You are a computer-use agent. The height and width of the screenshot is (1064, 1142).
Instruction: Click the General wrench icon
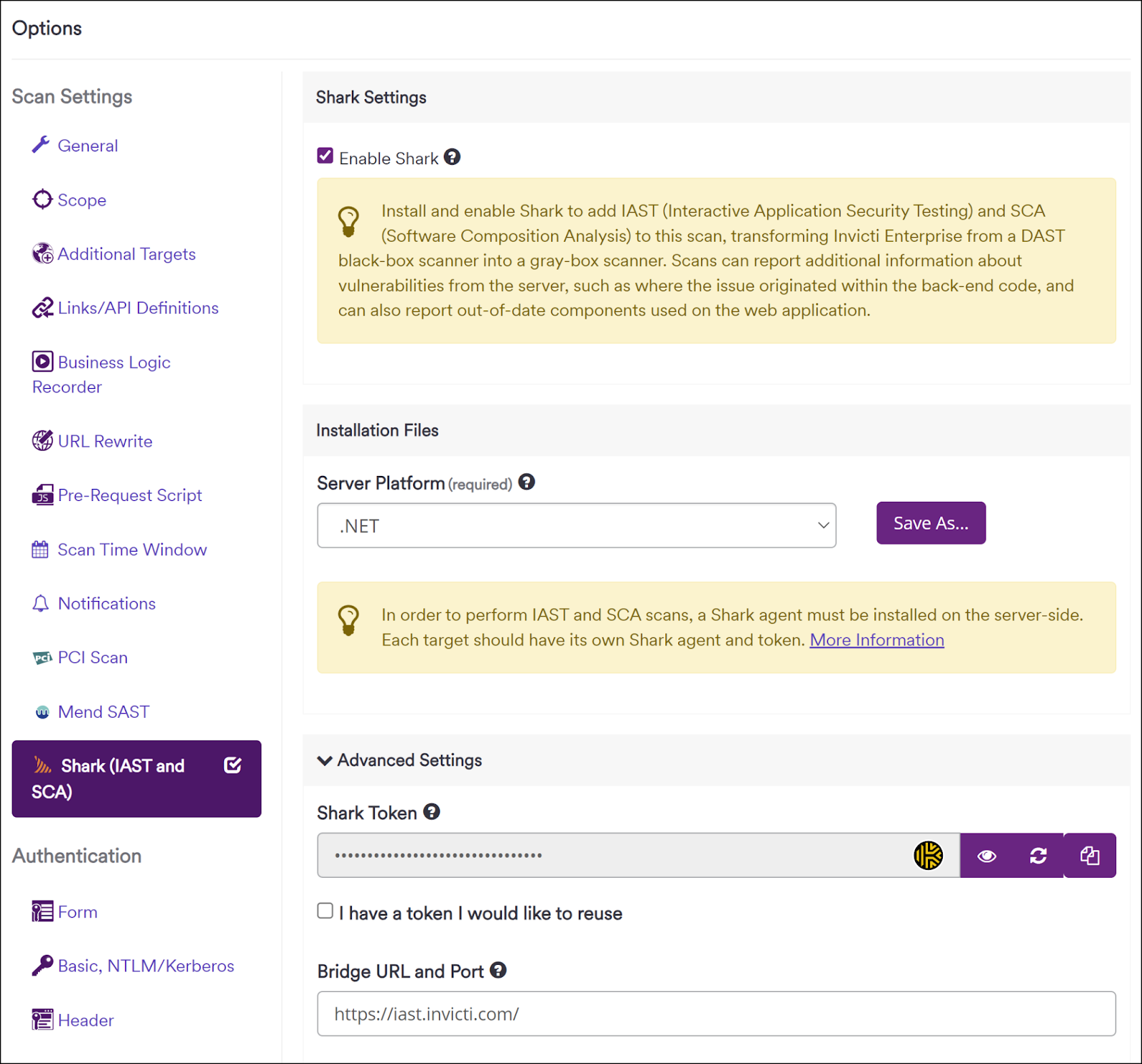41,146
